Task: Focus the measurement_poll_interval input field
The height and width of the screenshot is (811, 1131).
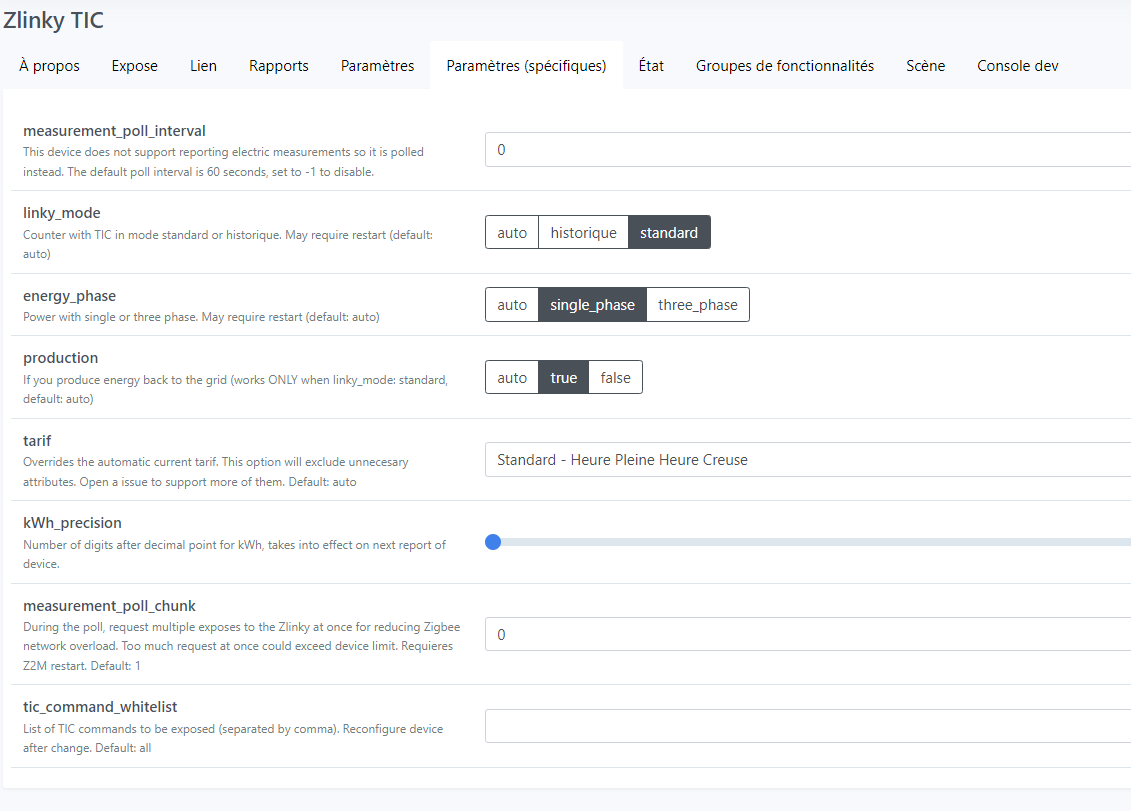Action: click(x=808, y=149)
